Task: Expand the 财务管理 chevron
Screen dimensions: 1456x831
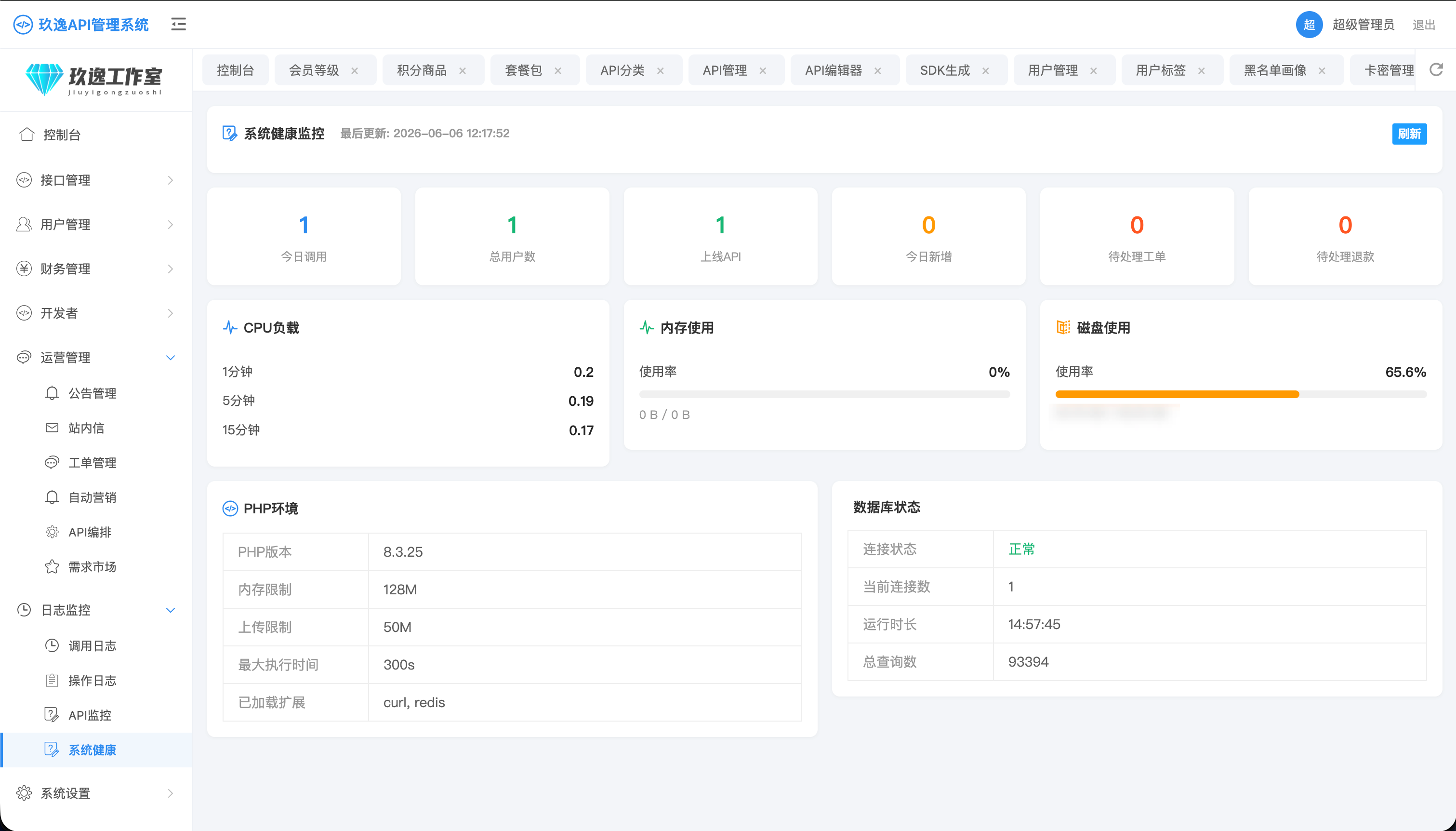Action: coord(170,268)
